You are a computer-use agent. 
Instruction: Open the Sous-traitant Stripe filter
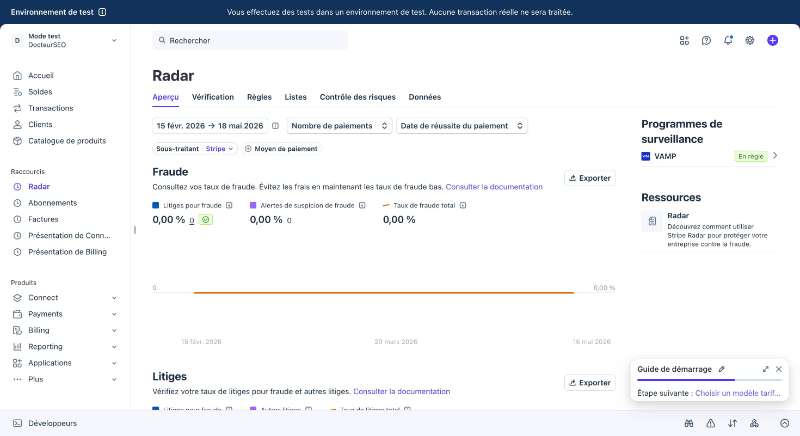(194, 148)
